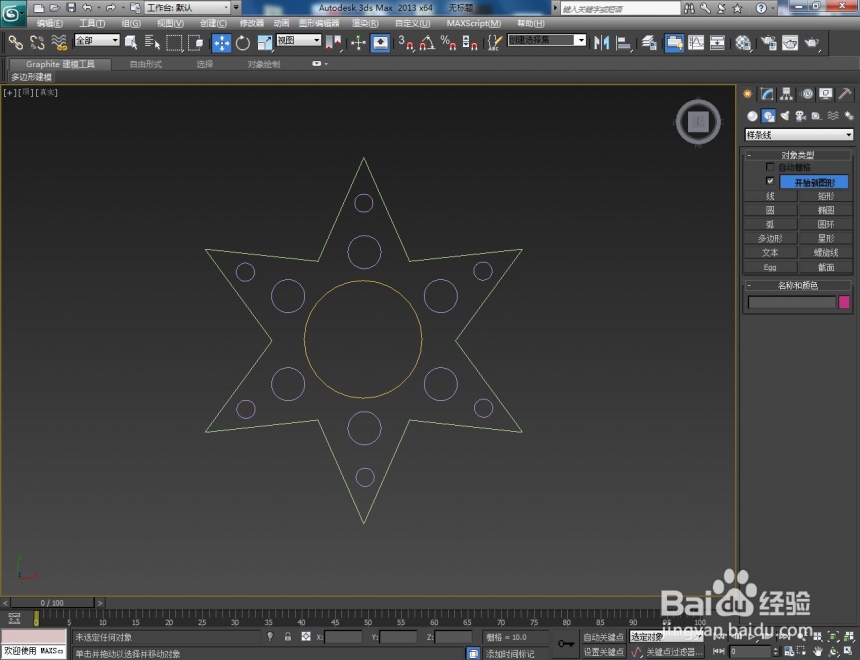Open the 3ds Max application menu button
Image resolution: width=860 pixels, height=660 pixels.
13,13
